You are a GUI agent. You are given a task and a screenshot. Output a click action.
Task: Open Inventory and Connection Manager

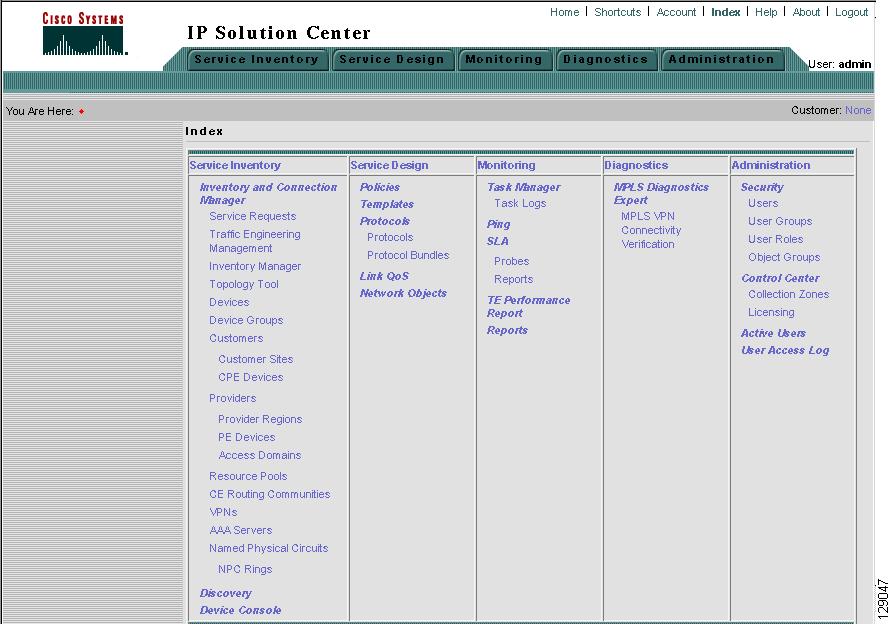point(268,193)
